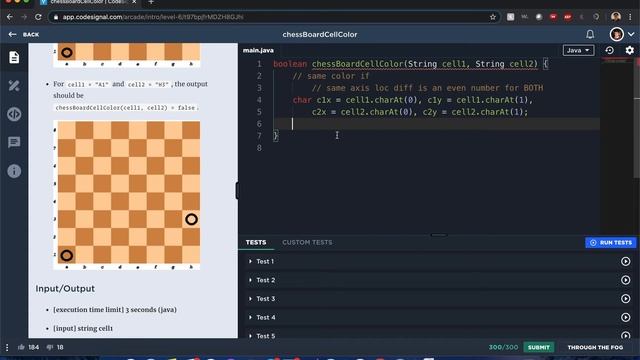Screen dimensions: 640x360
Task: Click the 300/300 score text
Action: pyautogui.click(x=503, y=347)
